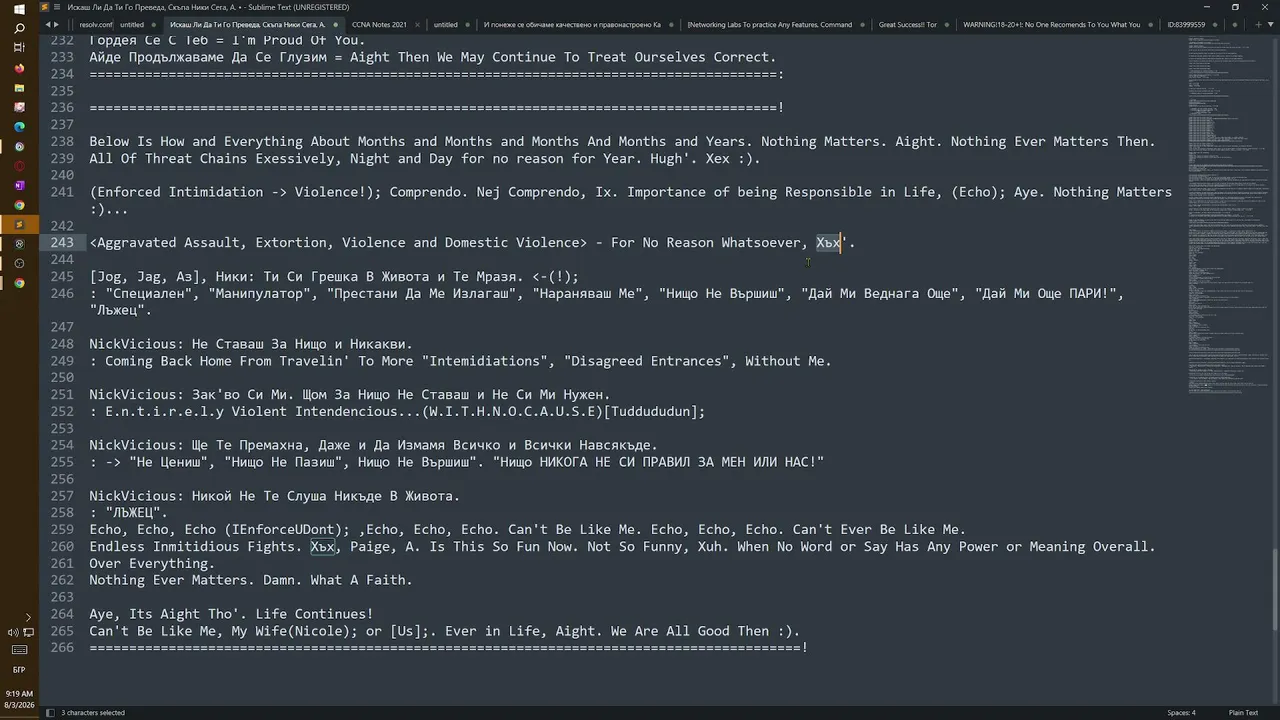Click line number 237 in the gutter
Viewport: 1280px width, 720px height.
pyautogui.click(x=61, y=125)
